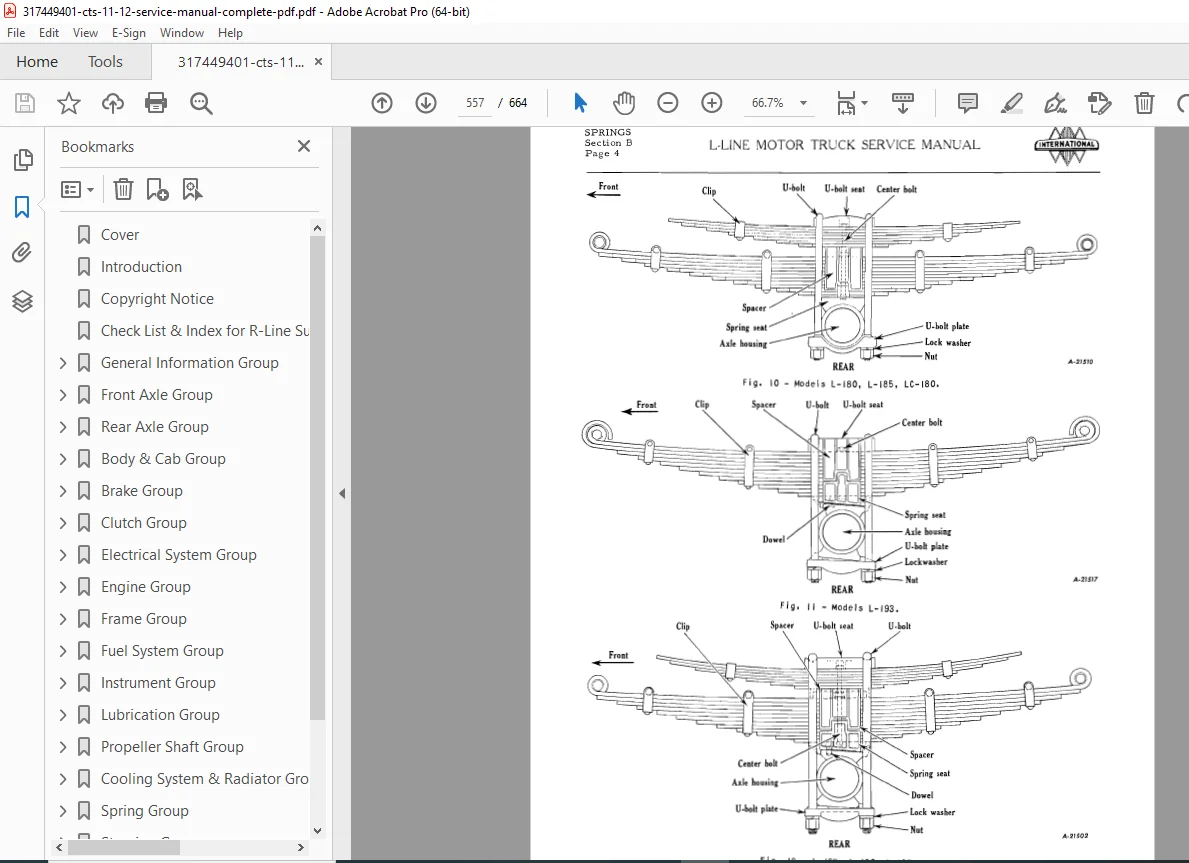Go to previous page with up arrow
The height and width of the screenshot is (863, 1189).
[382, 103]
